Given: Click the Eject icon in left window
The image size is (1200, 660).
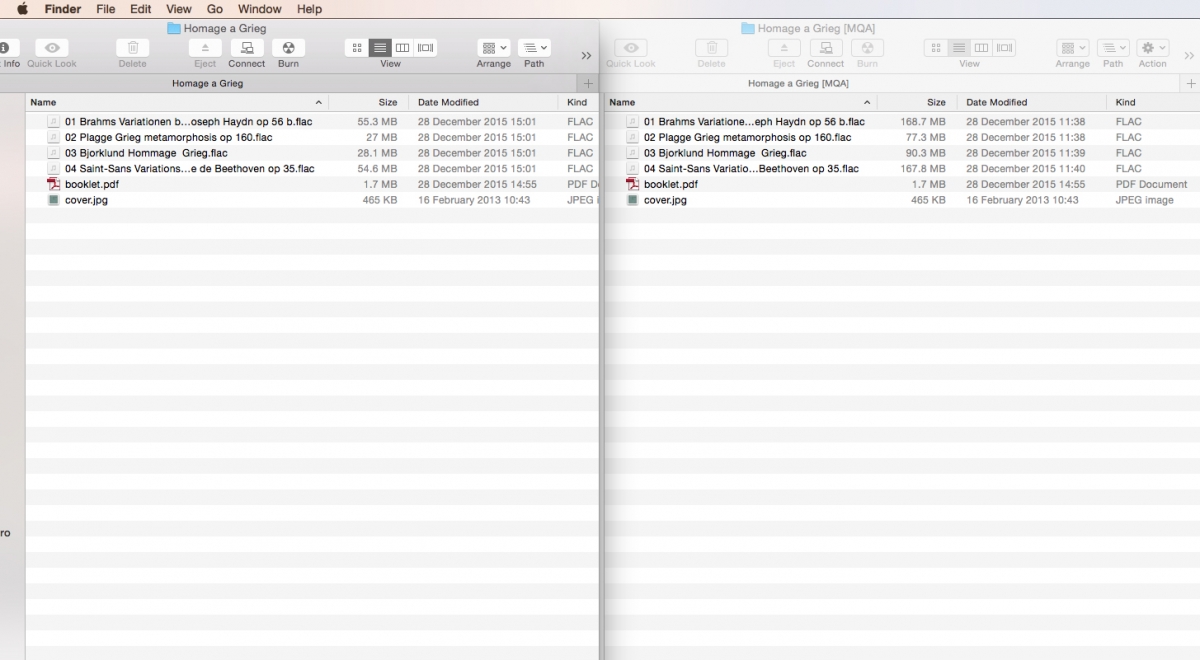Looking at the screenshot, I should [x=205, y=48].
